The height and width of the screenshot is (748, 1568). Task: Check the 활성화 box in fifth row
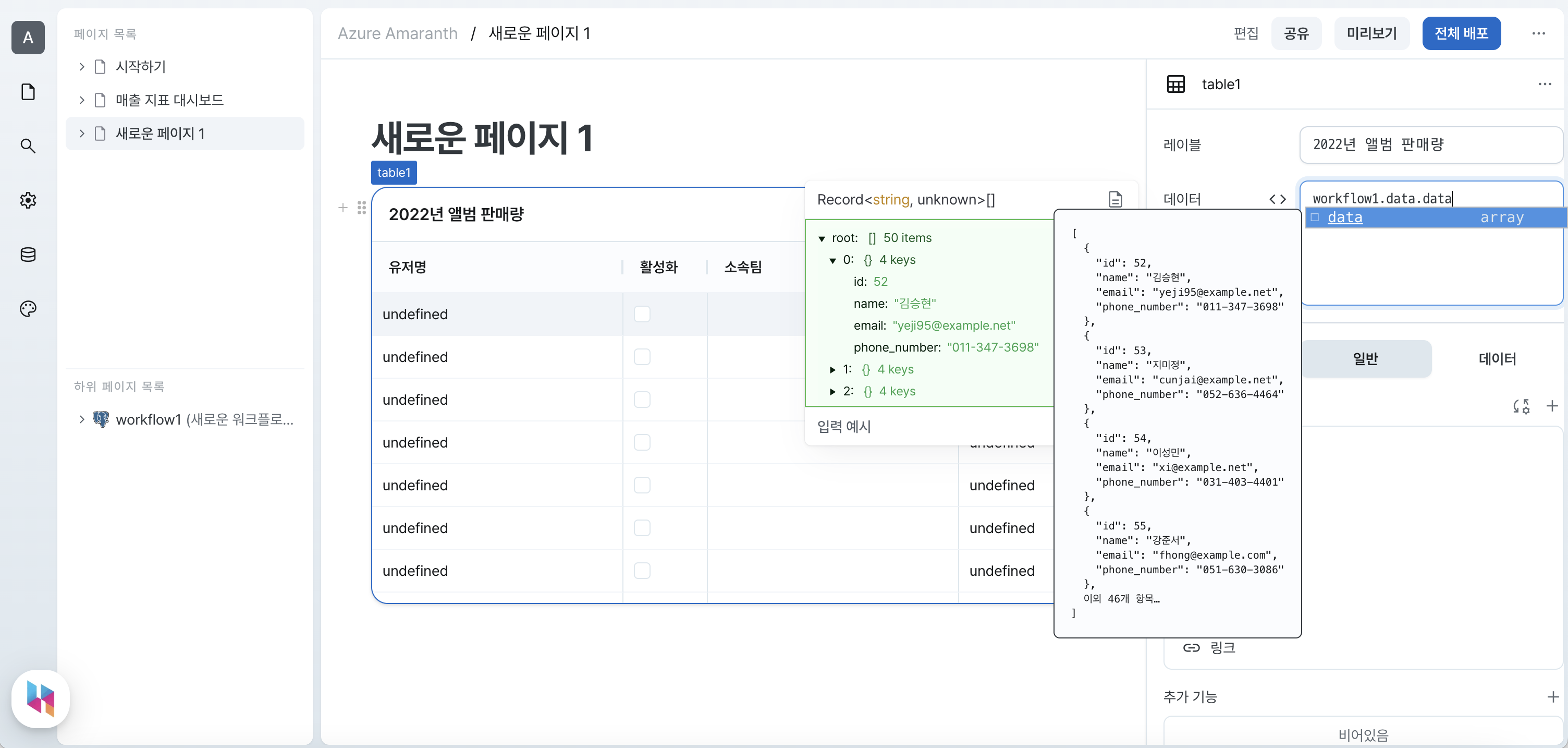(x=642, y=486)
